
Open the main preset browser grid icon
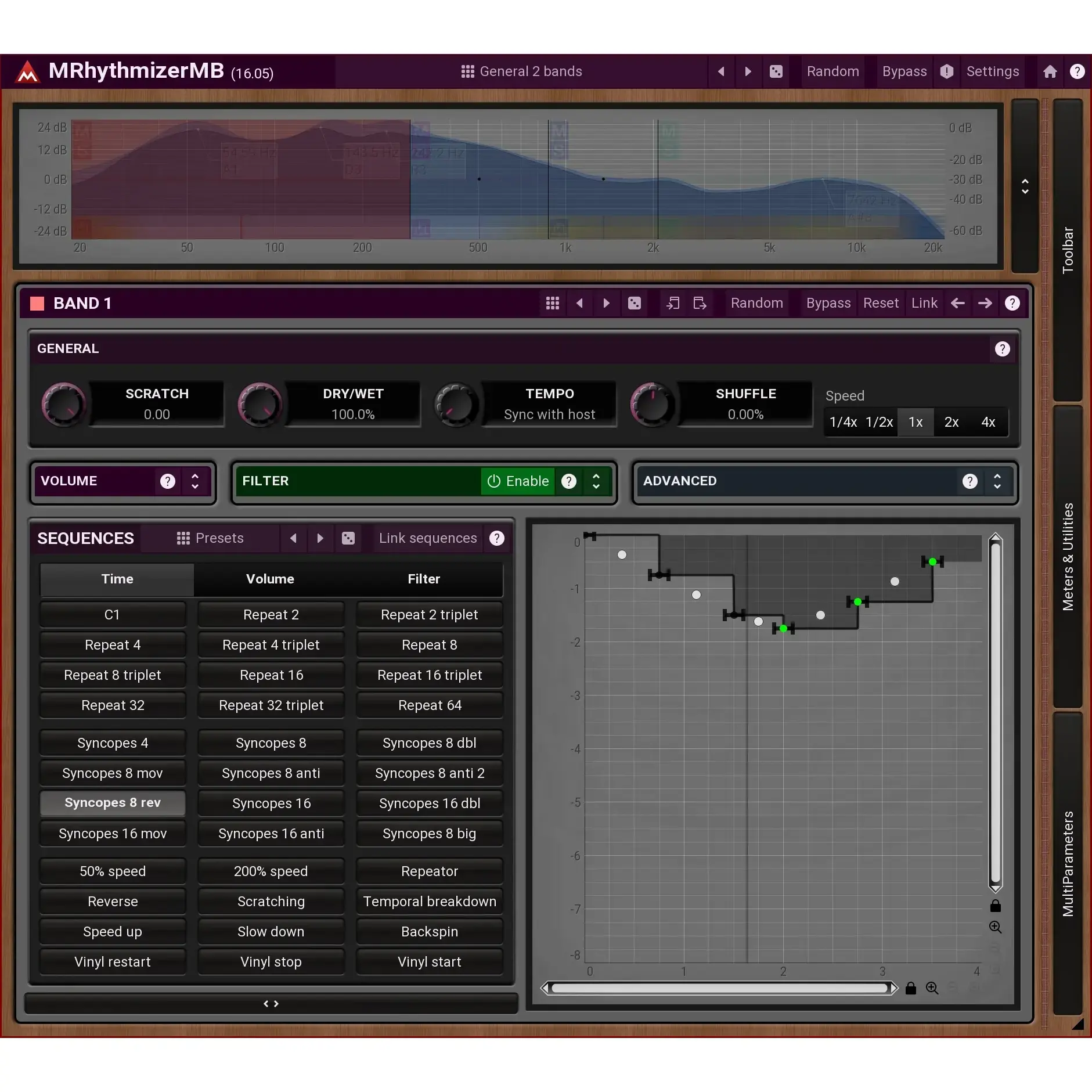click(x=467, y=71)
